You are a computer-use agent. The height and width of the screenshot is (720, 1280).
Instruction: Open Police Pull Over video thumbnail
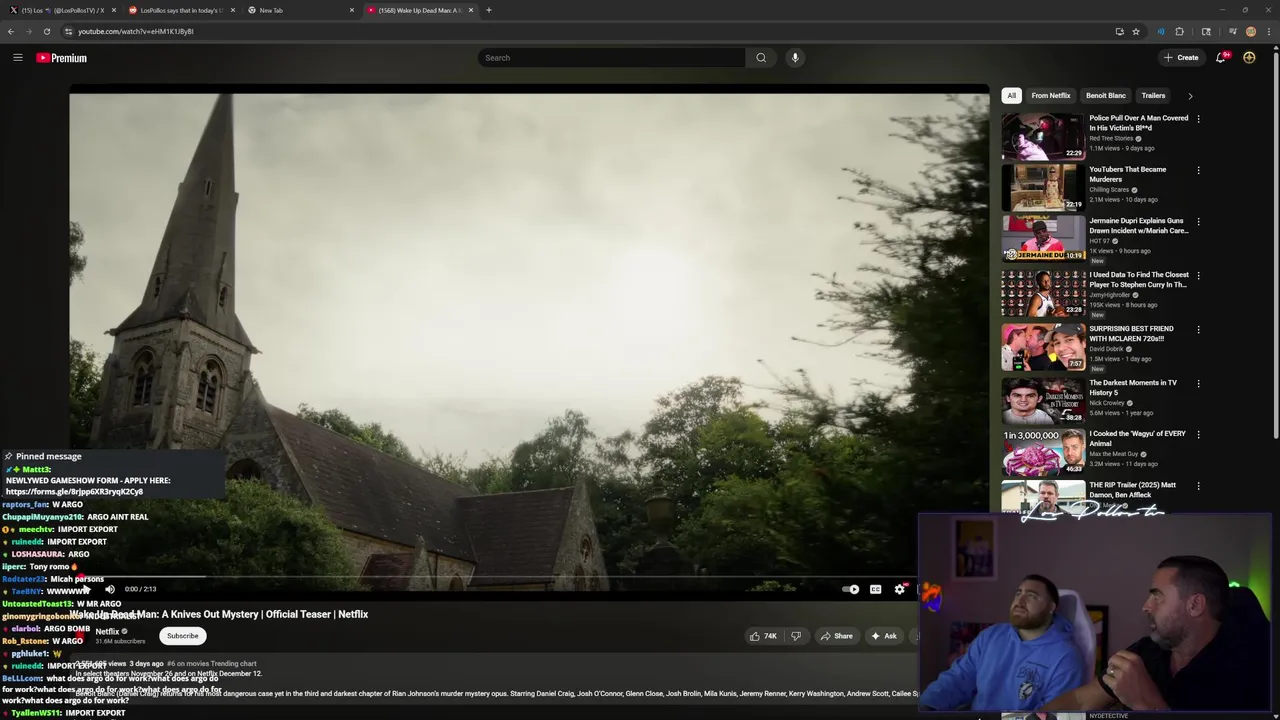[1043, 136]
